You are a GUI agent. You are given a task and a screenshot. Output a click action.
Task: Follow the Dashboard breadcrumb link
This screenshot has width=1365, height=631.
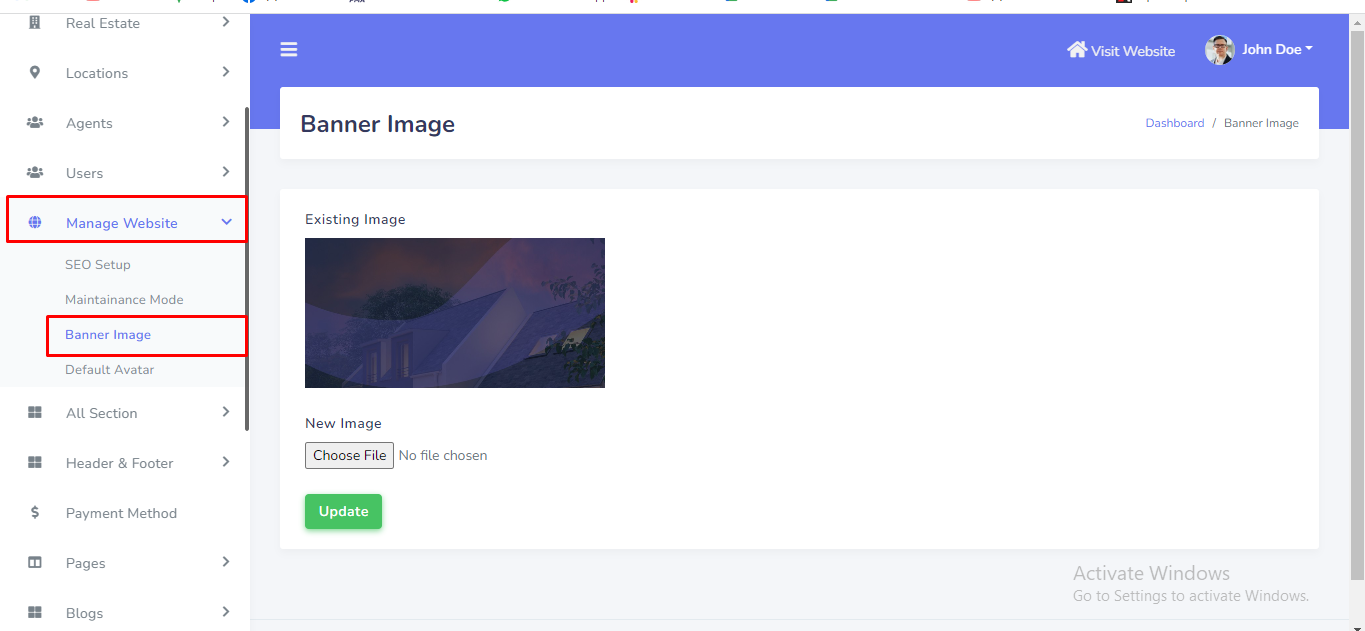tap(1174, 123)
